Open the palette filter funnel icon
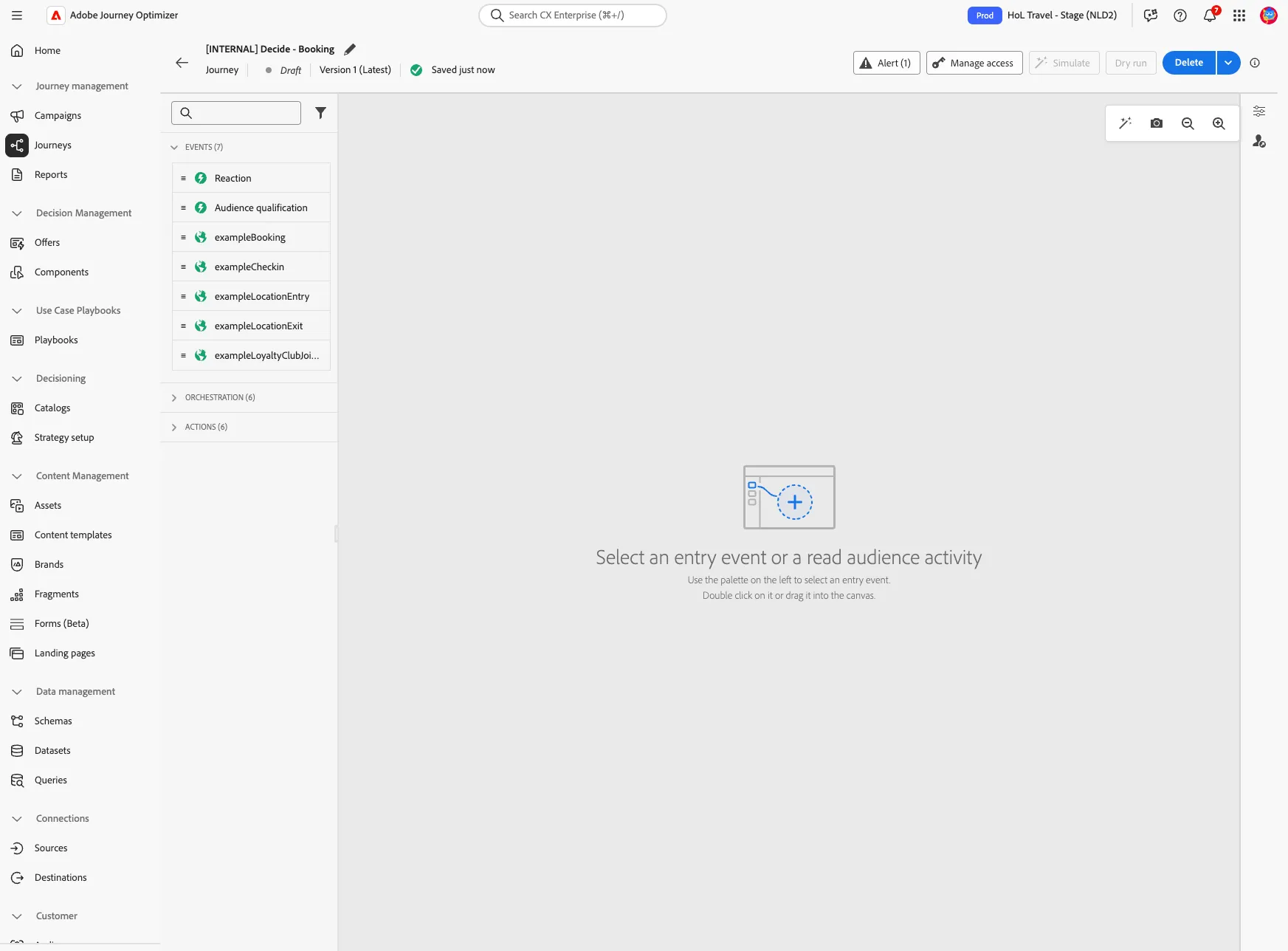The height and width of the screenshot is (951, 1288). (x=321, y=113)
